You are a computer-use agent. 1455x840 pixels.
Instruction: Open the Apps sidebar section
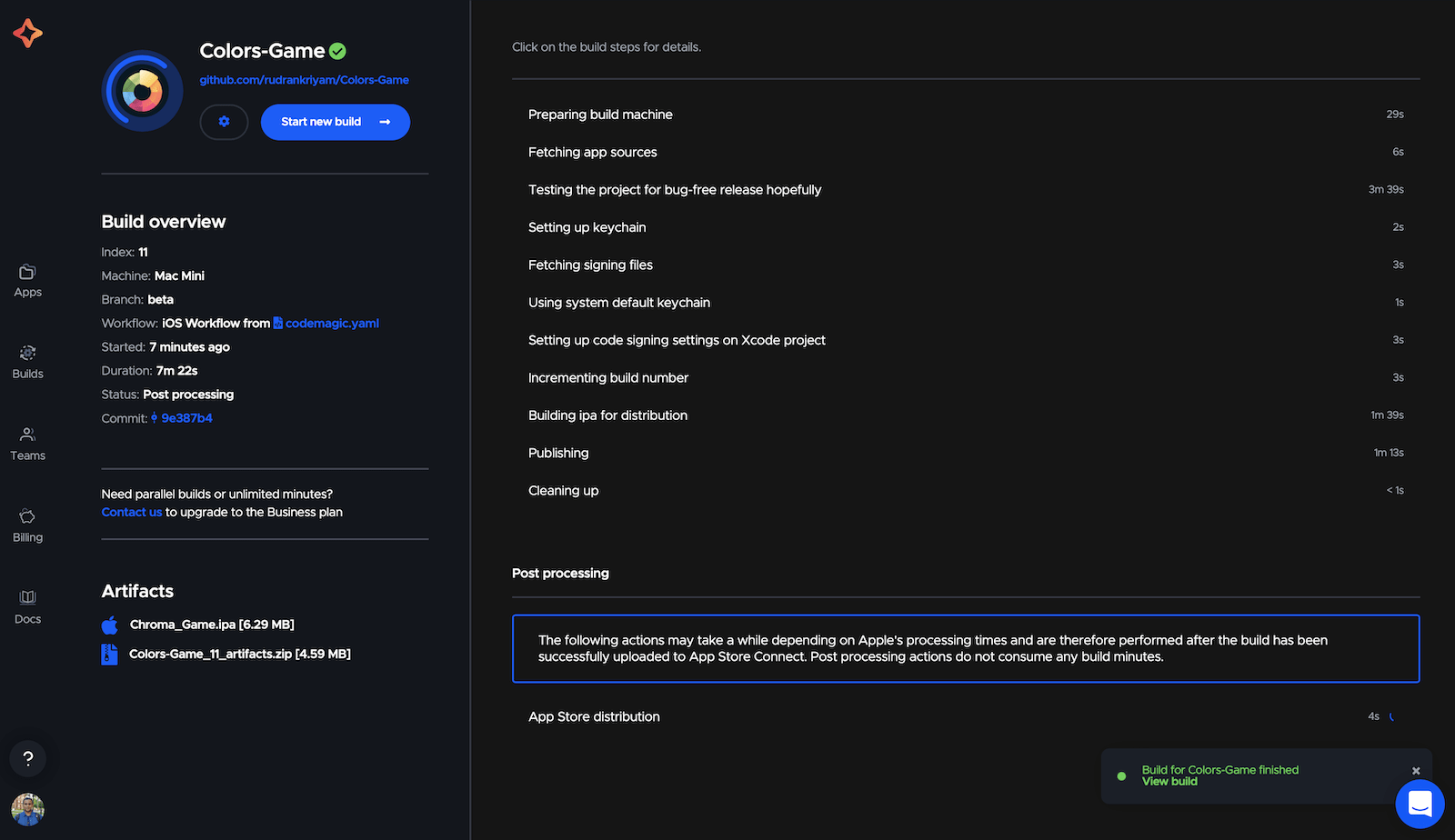(27, 281)
